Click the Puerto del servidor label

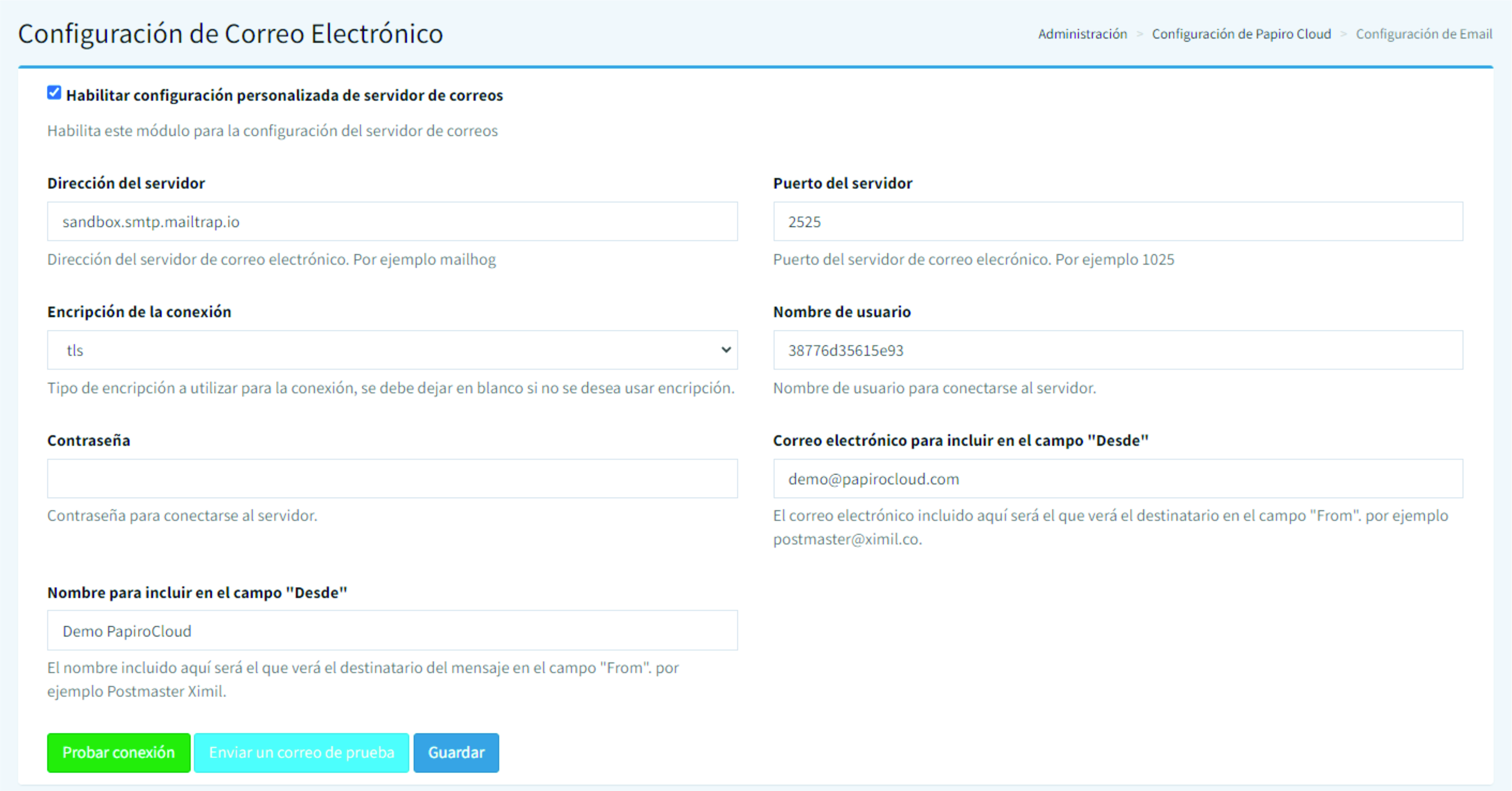click(842, 183)
